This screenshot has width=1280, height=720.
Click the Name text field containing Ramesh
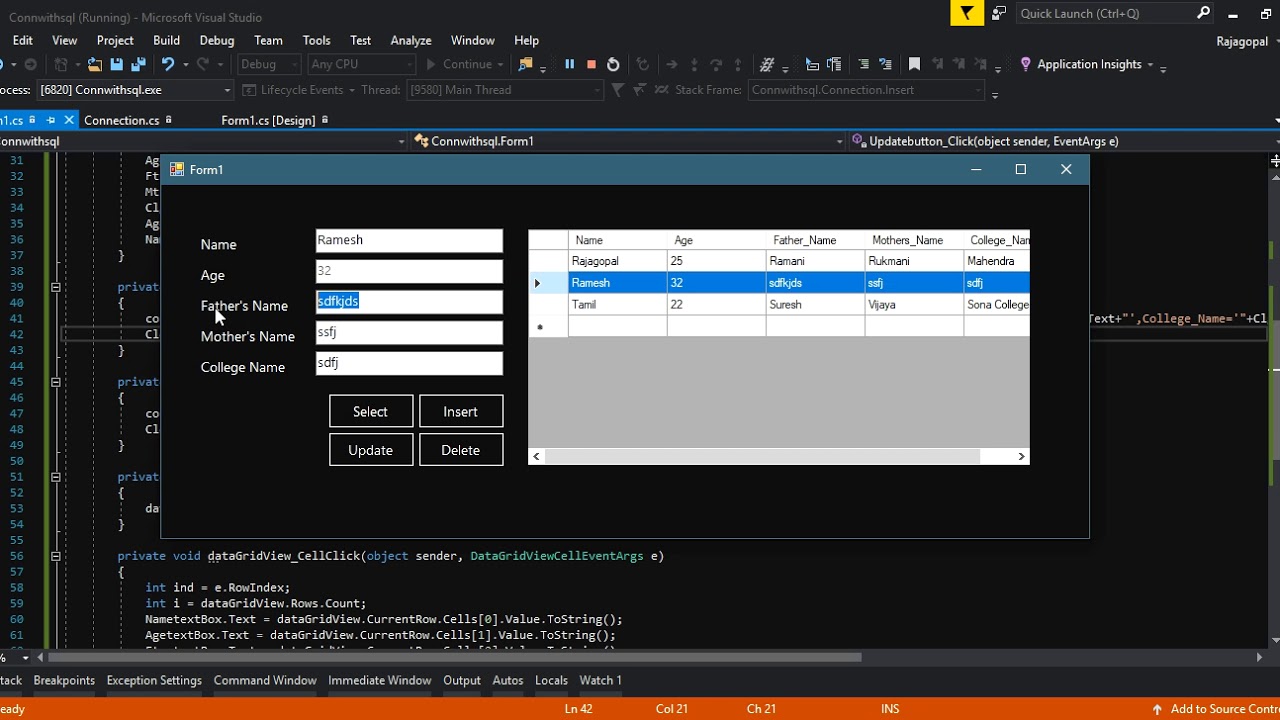[409, 241]
